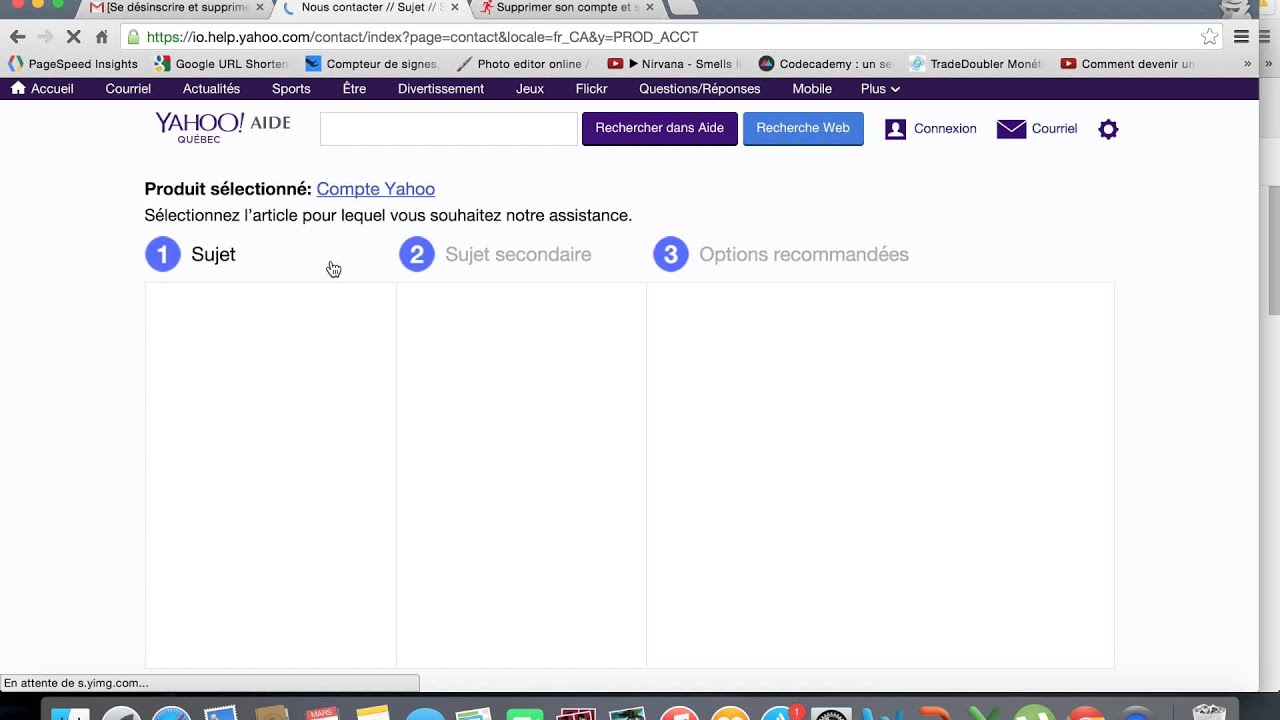1280x720 pixels.
Task: Open Actualités in the Yahoo navigation bar
Action: tap(211, 89)
